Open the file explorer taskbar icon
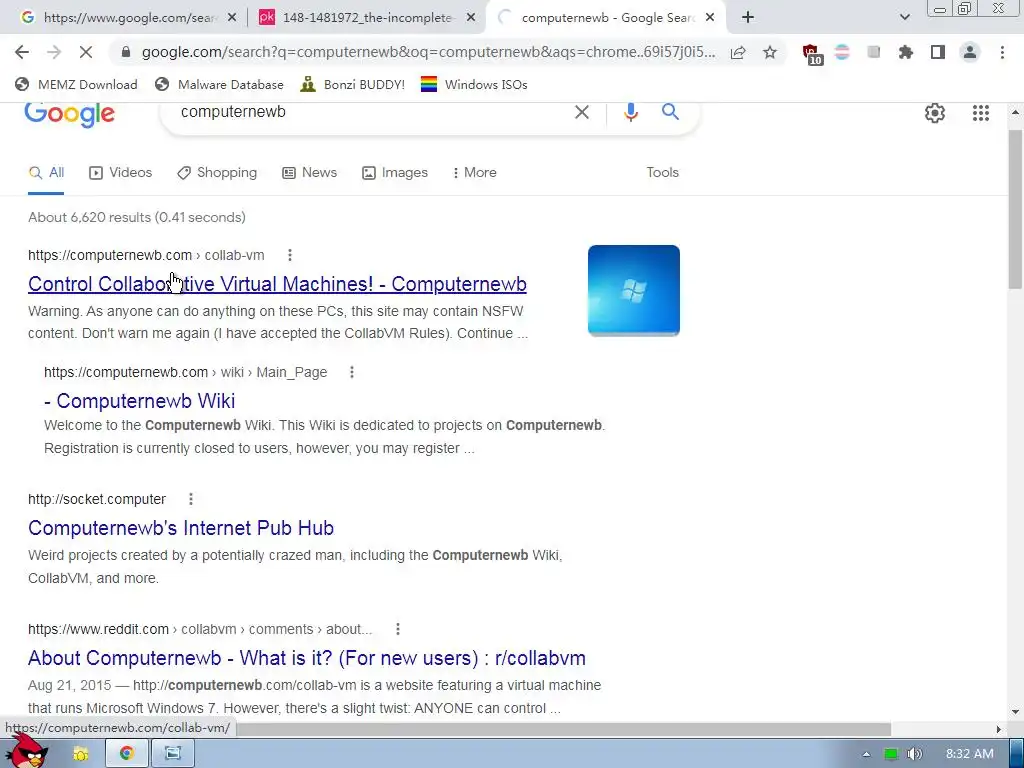Viewport: 1024px width, 768px height. 80,754
